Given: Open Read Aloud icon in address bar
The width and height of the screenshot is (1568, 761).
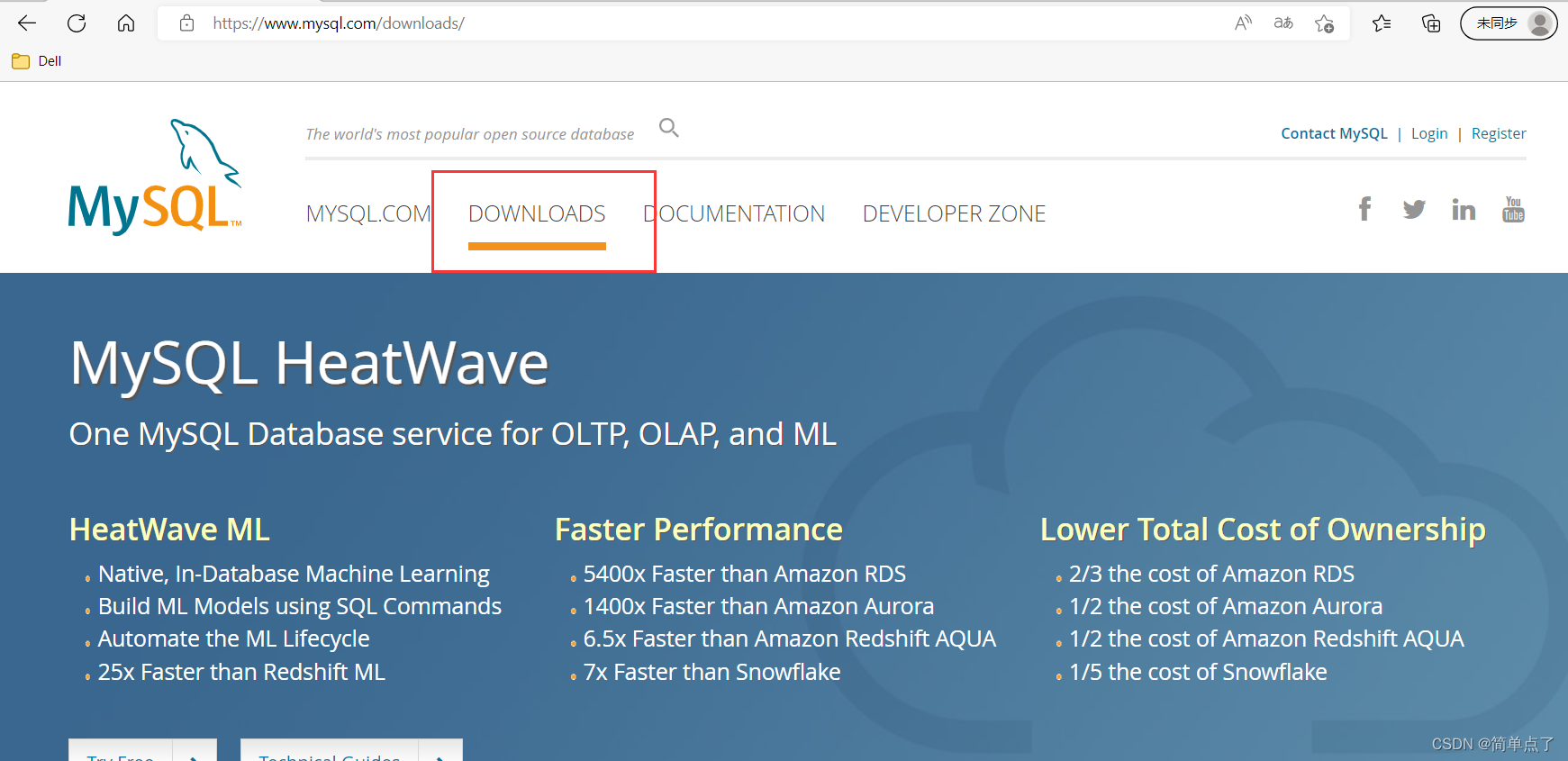Looking at the screenshot, I should [1243, 23].
